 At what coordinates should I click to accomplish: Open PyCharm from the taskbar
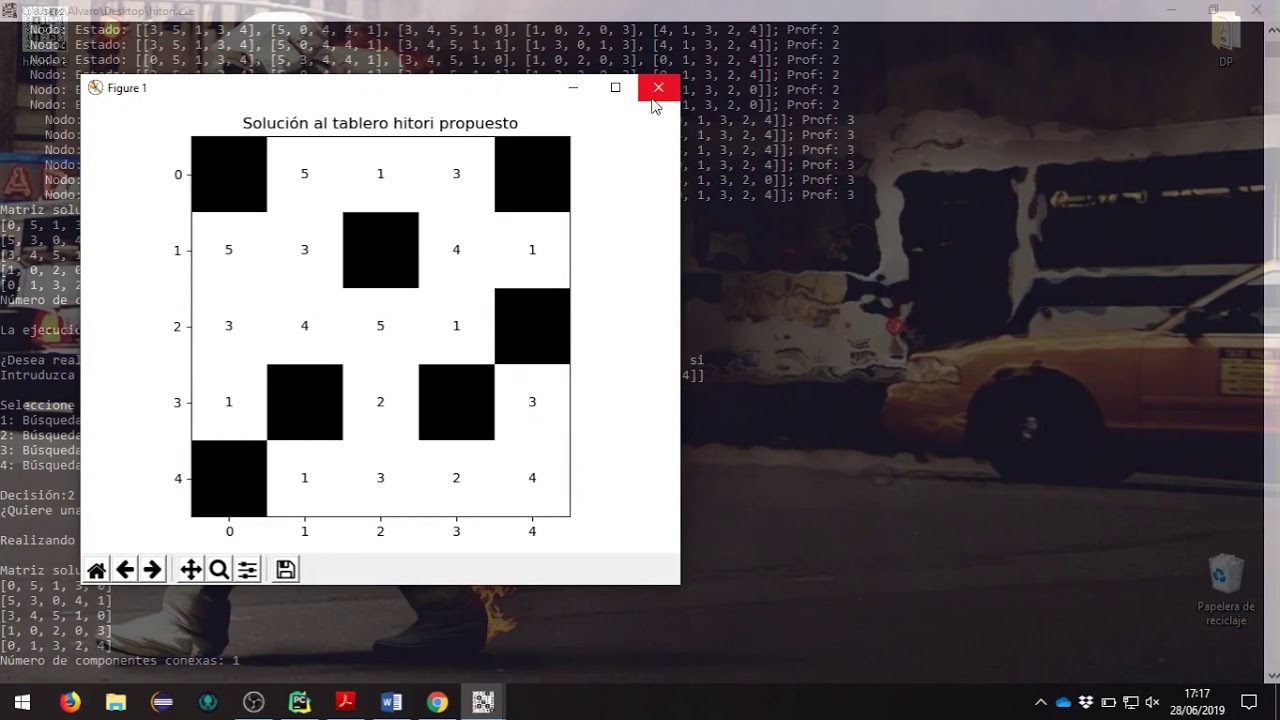tap(300, 702)
